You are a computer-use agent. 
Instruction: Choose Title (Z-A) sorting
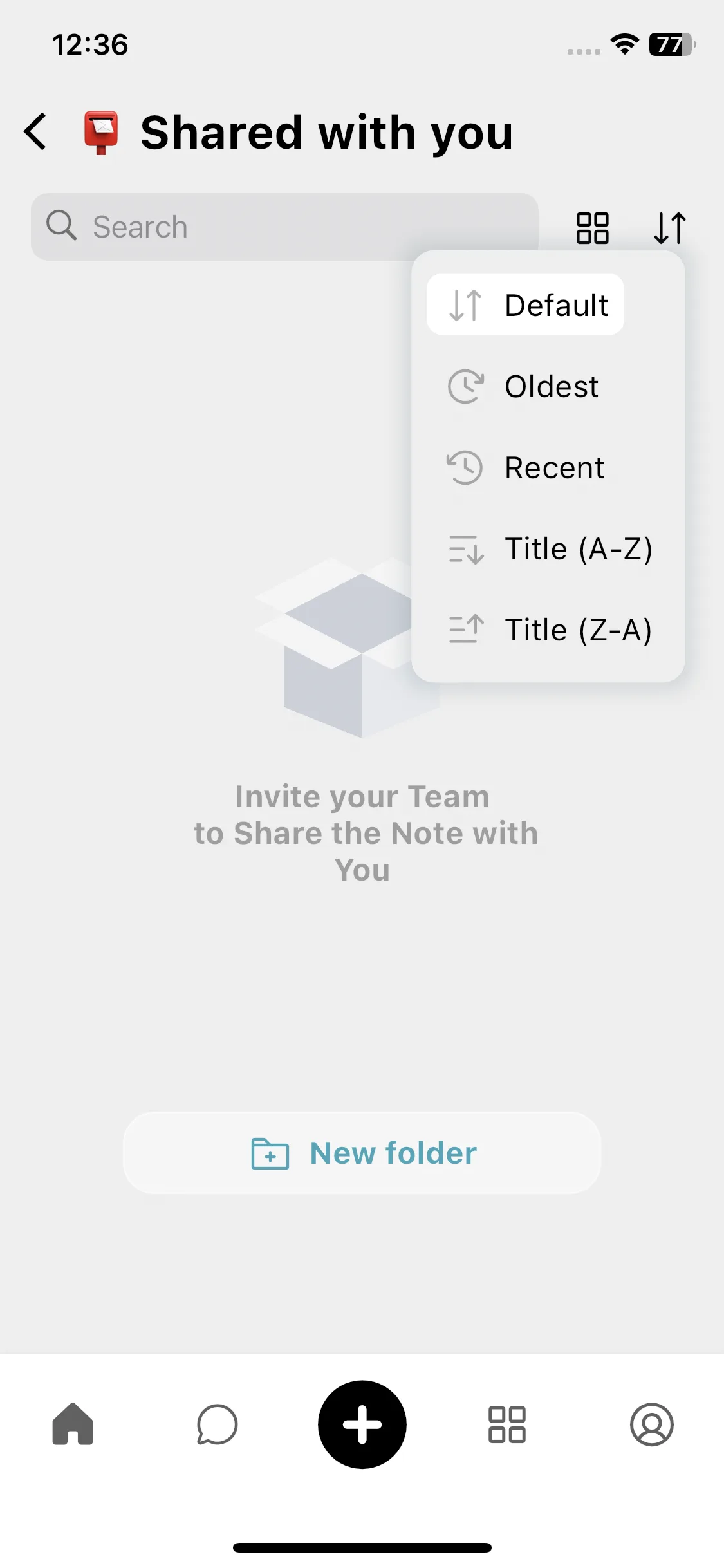click(x=548, y=630)
